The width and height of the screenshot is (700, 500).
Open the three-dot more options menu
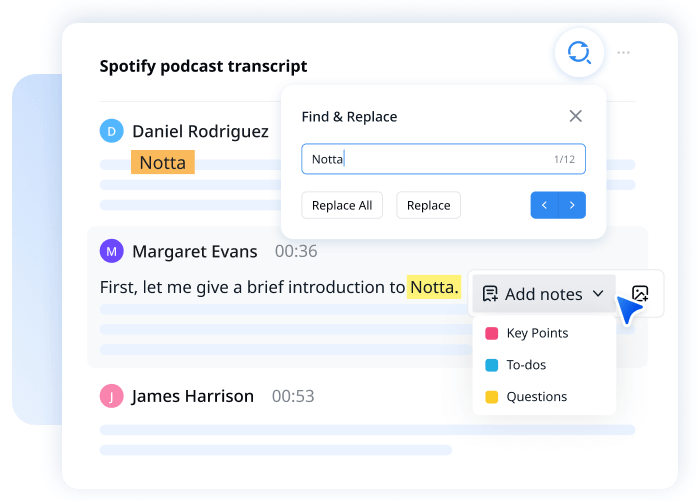(x=623, y=53)
